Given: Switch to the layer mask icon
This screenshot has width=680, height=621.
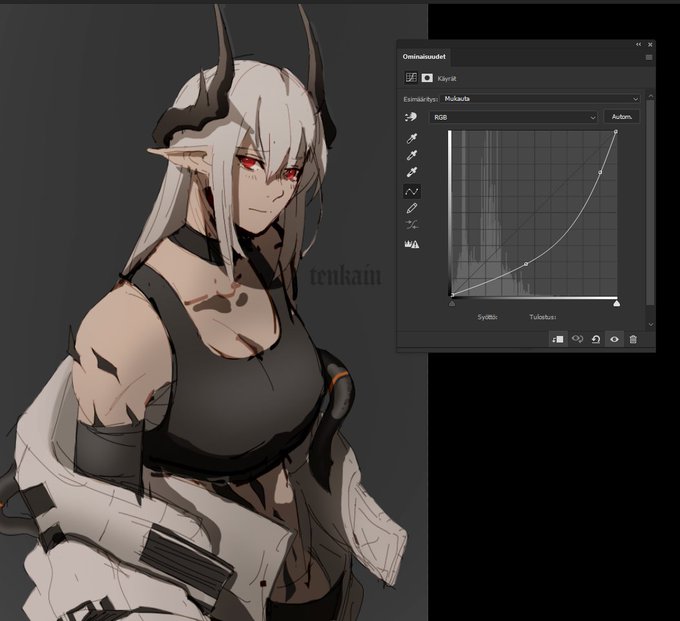Looking at the screenshot, I should [x=427, y=78].
